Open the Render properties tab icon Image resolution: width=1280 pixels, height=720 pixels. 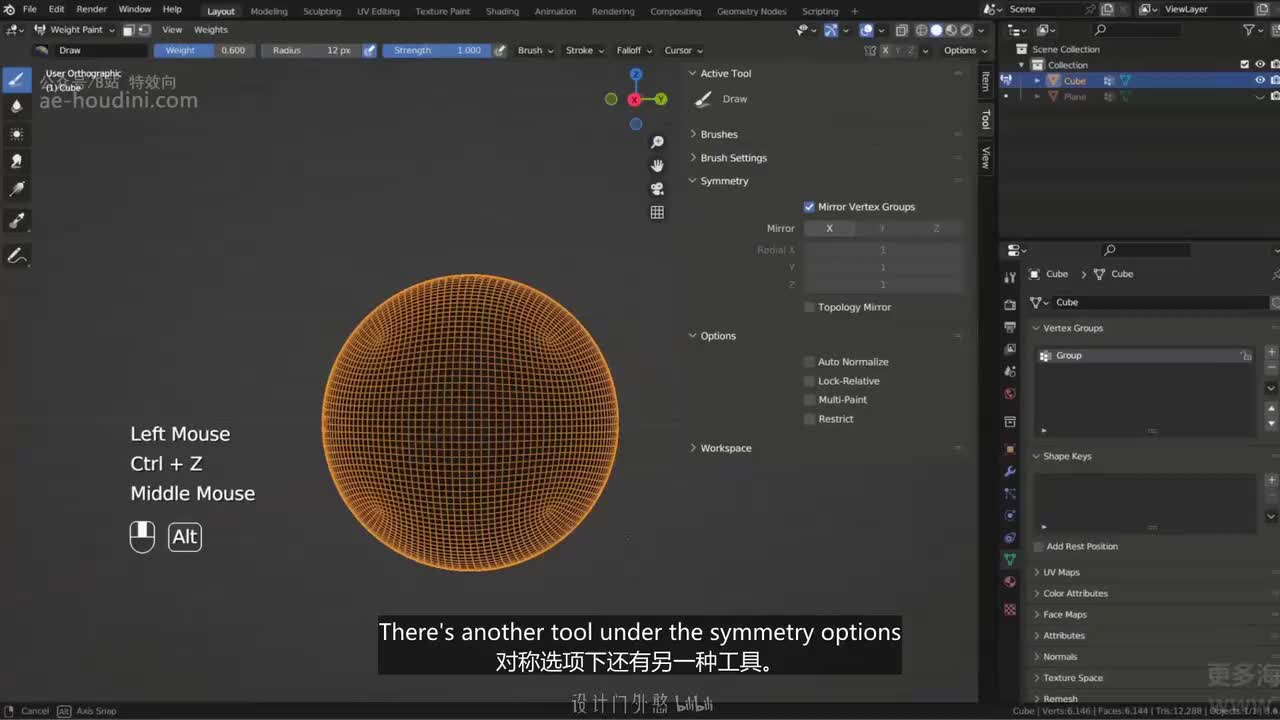1010,305
